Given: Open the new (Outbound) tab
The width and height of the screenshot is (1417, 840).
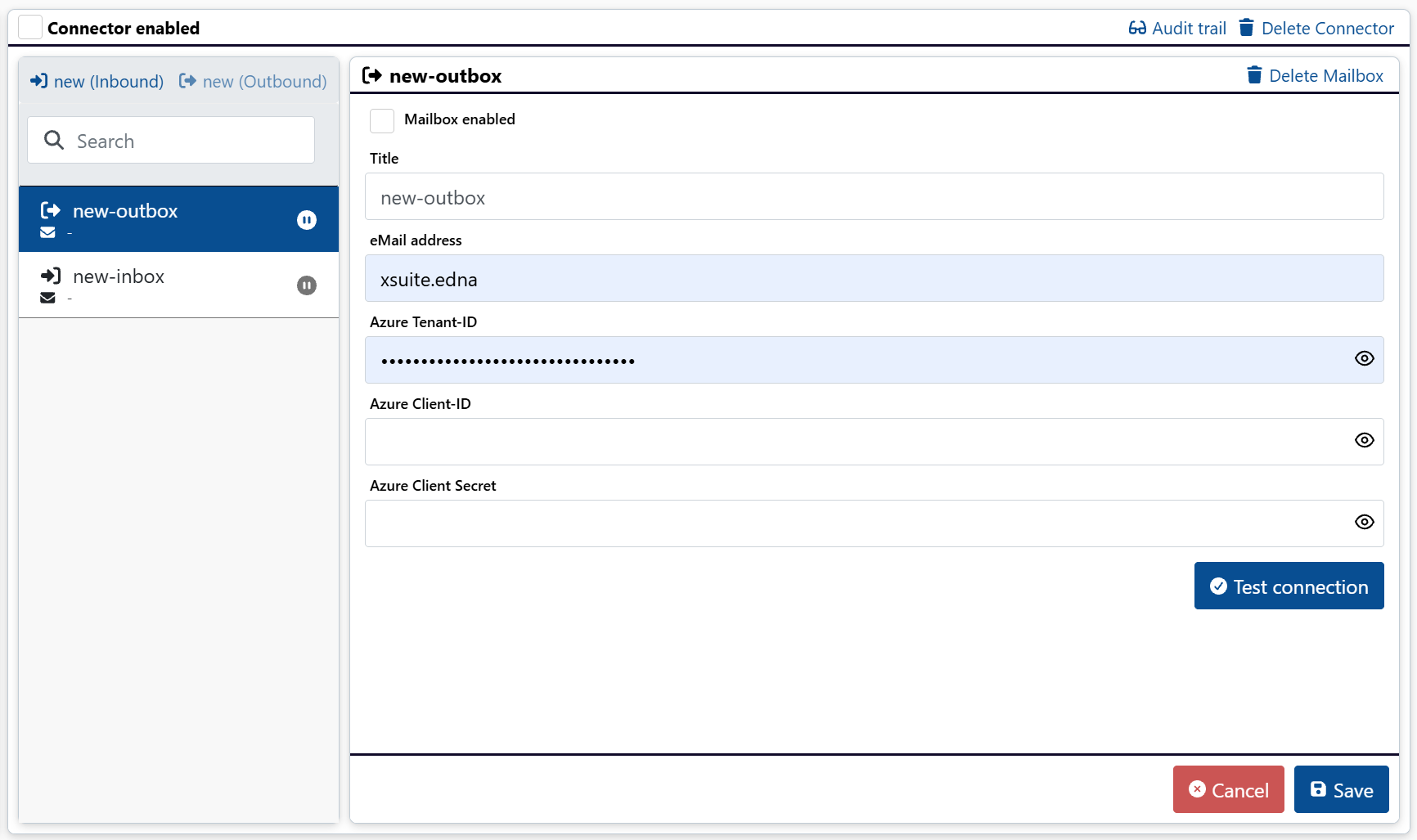Looking at the screenshot, I should tap(252, 81).
